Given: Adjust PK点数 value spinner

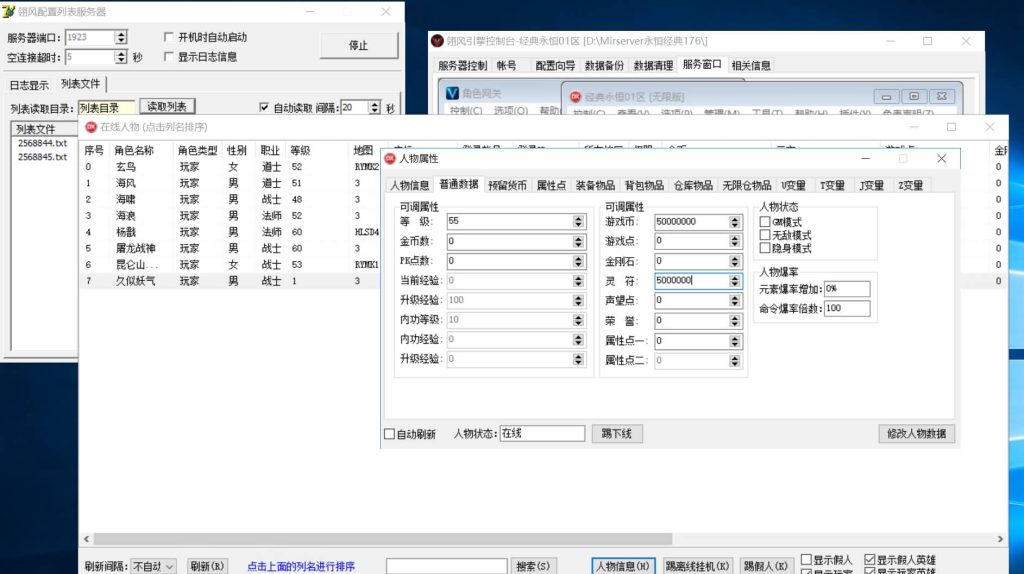Looking at the screenshot, I should click(578, 261).
